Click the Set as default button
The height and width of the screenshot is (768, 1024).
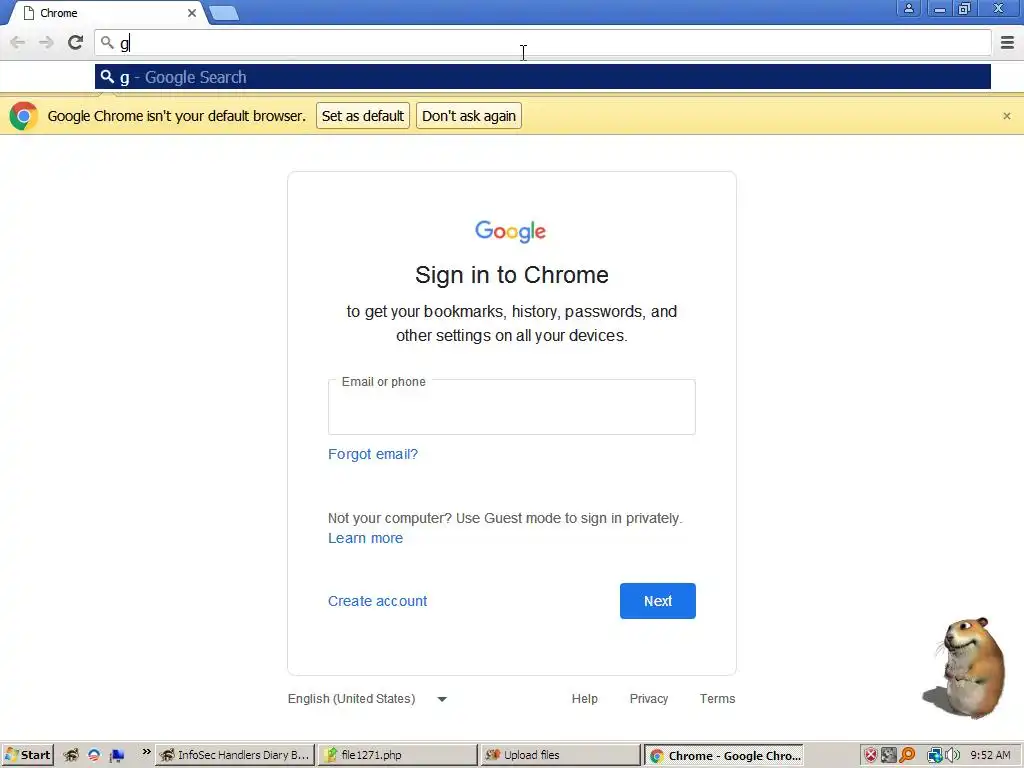(363, 116)
